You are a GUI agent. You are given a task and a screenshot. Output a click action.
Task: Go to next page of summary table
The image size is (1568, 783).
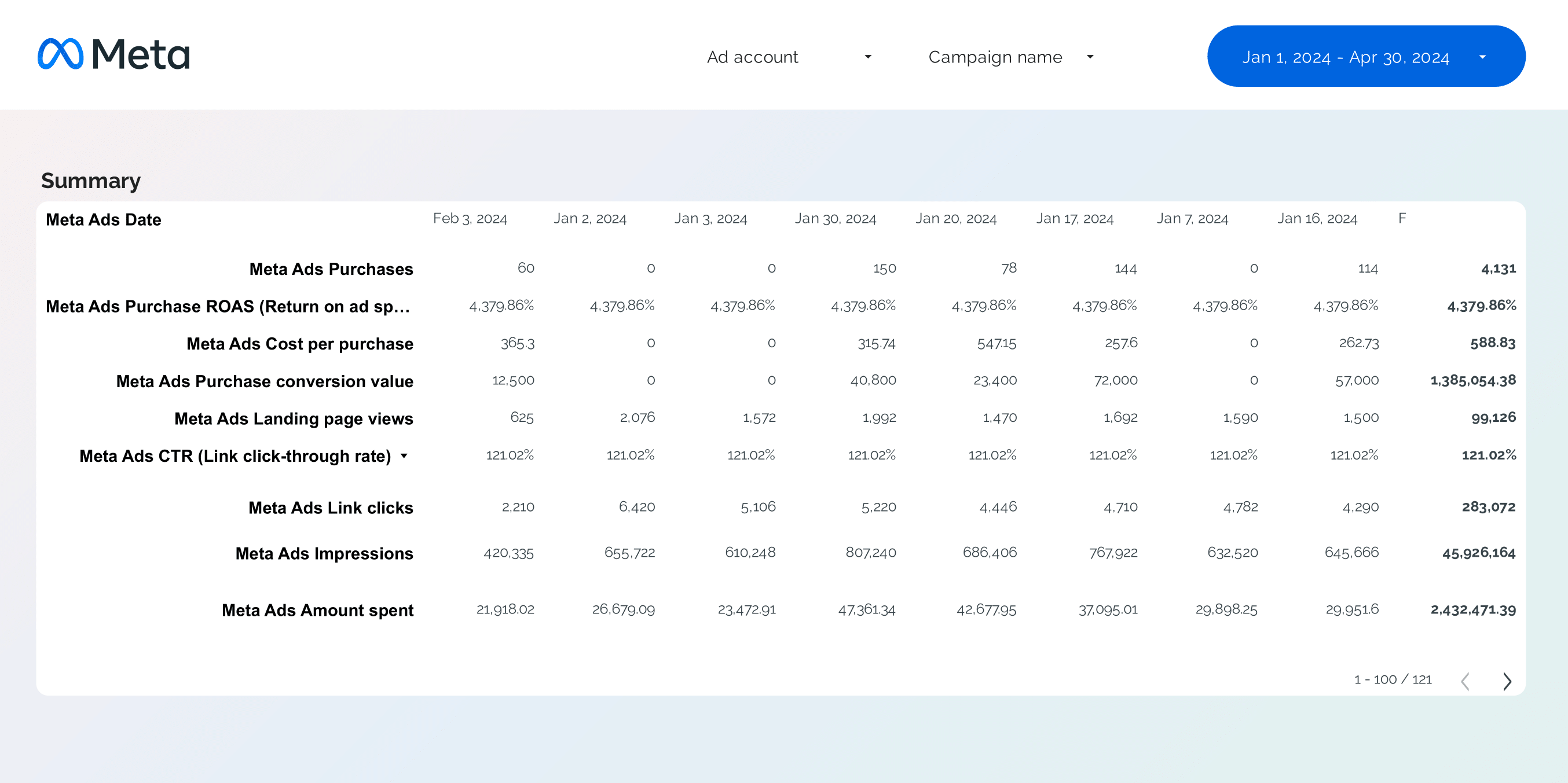[x=1507, y=681]
